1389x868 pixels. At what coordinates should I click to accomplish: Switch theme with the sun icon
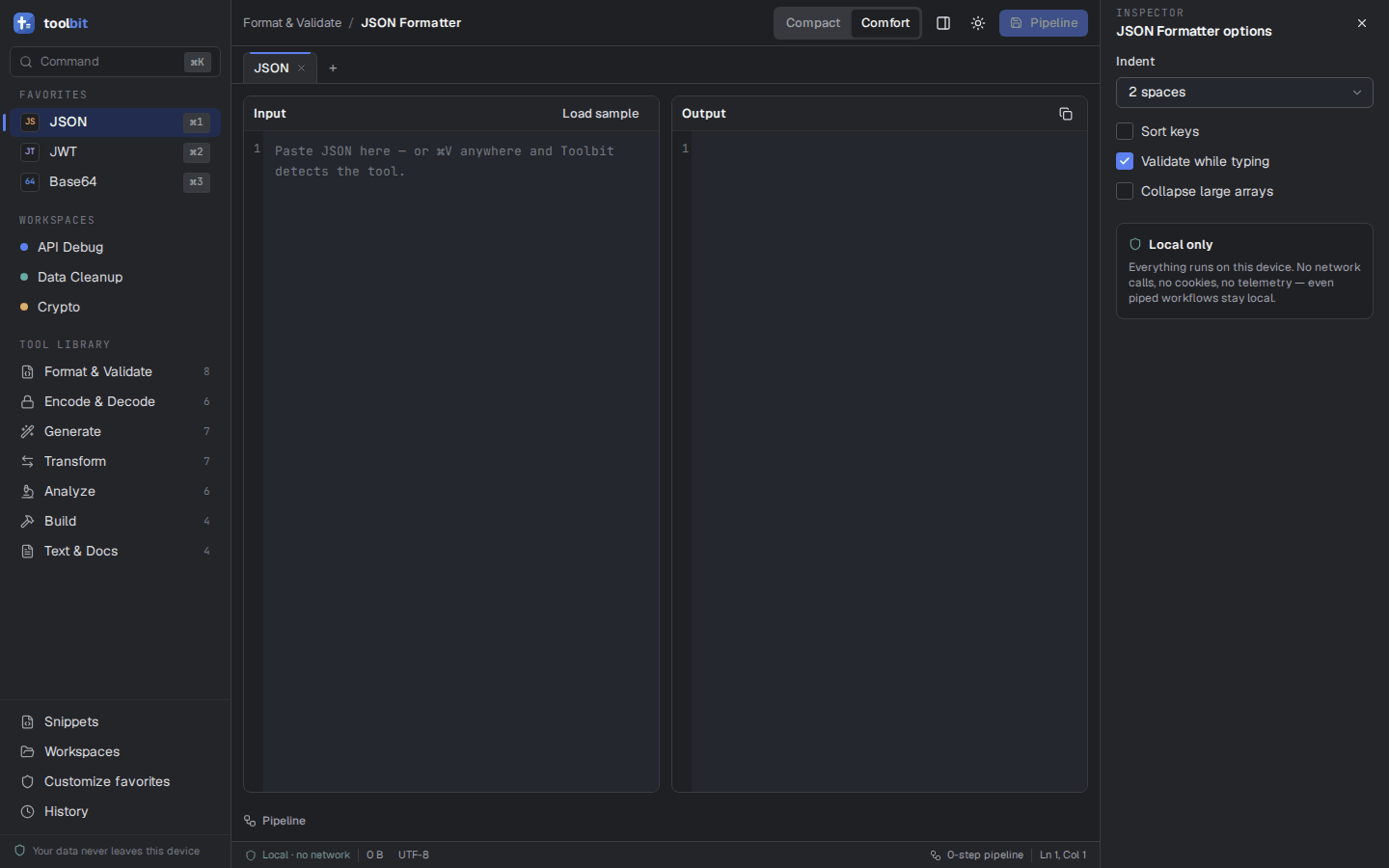pyautogui.click(x=978, y=23)
